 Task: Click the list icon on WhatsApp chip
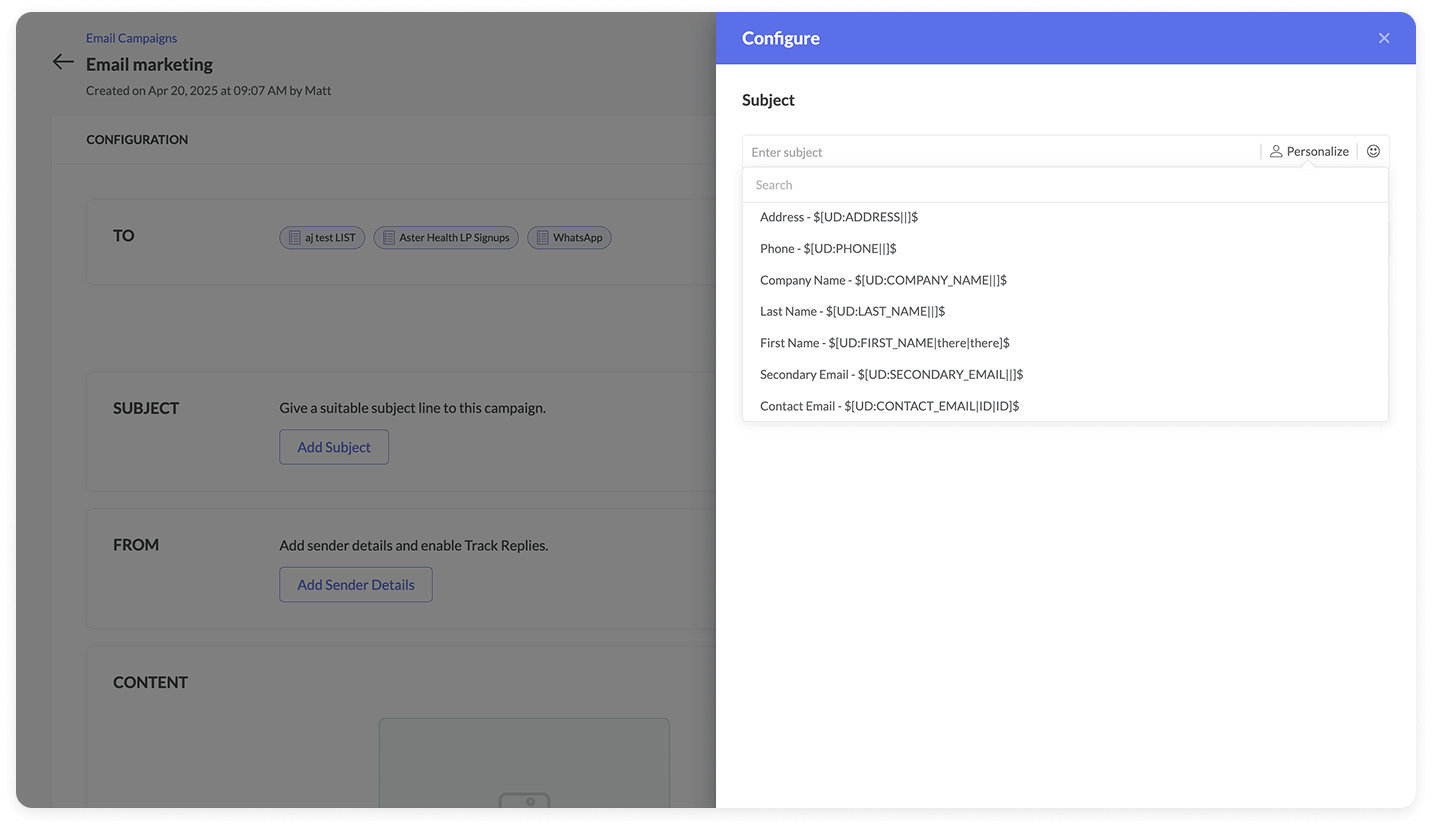[x=542, y=238]
